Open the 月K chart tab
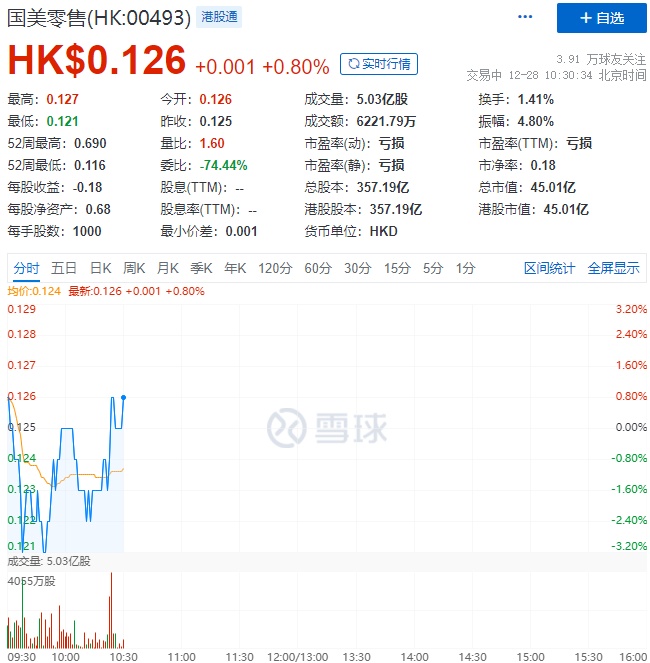The width and height of the screenshot is (650, 663). (x=167, y=268)
